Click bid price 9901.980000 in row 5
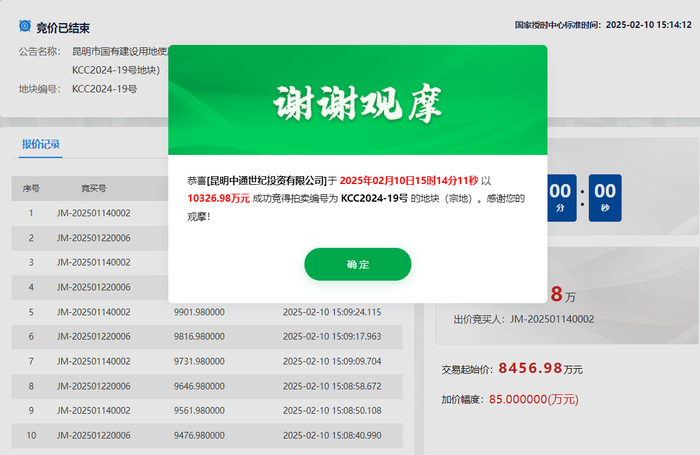This screenshot has height=455, width=700. [x=199, y=312]
